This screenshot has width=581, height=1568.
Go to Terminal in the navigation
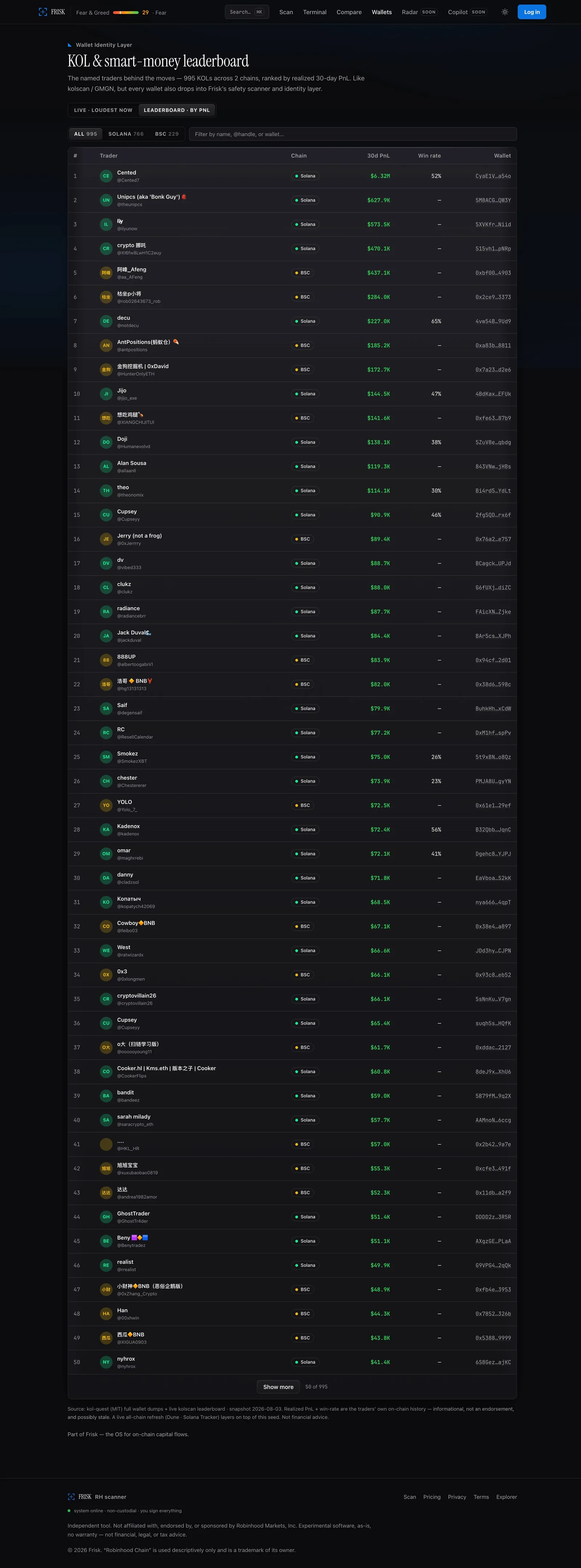click(x=314, y=12)
